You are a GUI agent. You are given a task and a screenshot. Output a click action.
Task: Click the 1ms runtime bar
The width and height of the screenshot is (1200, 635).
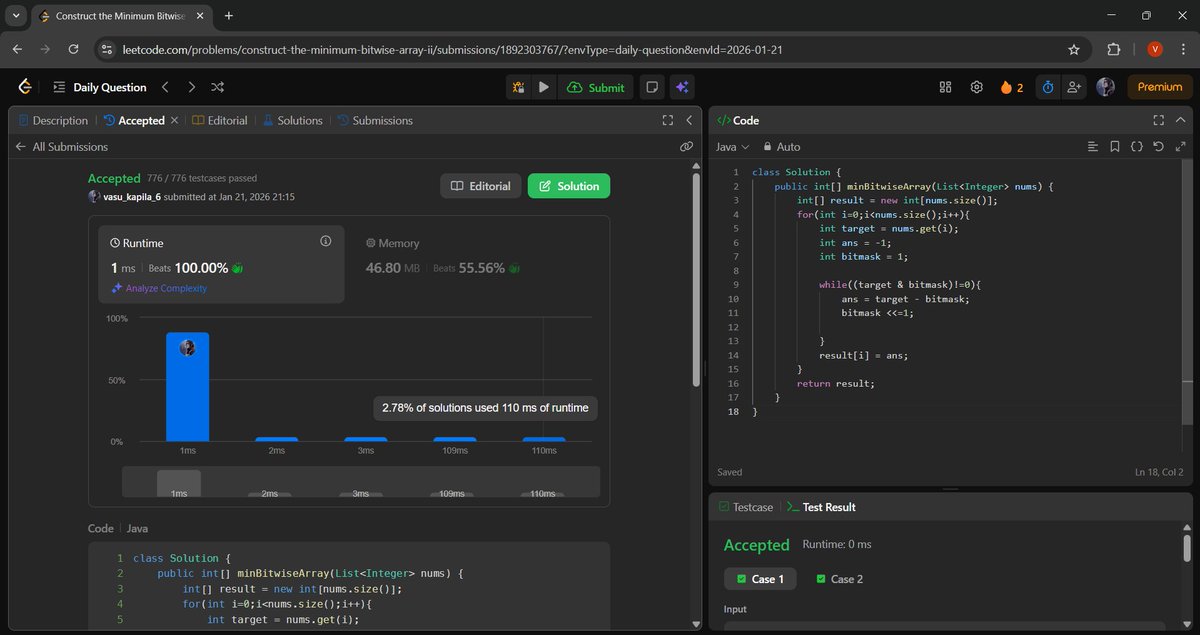(x=187, y=387)
